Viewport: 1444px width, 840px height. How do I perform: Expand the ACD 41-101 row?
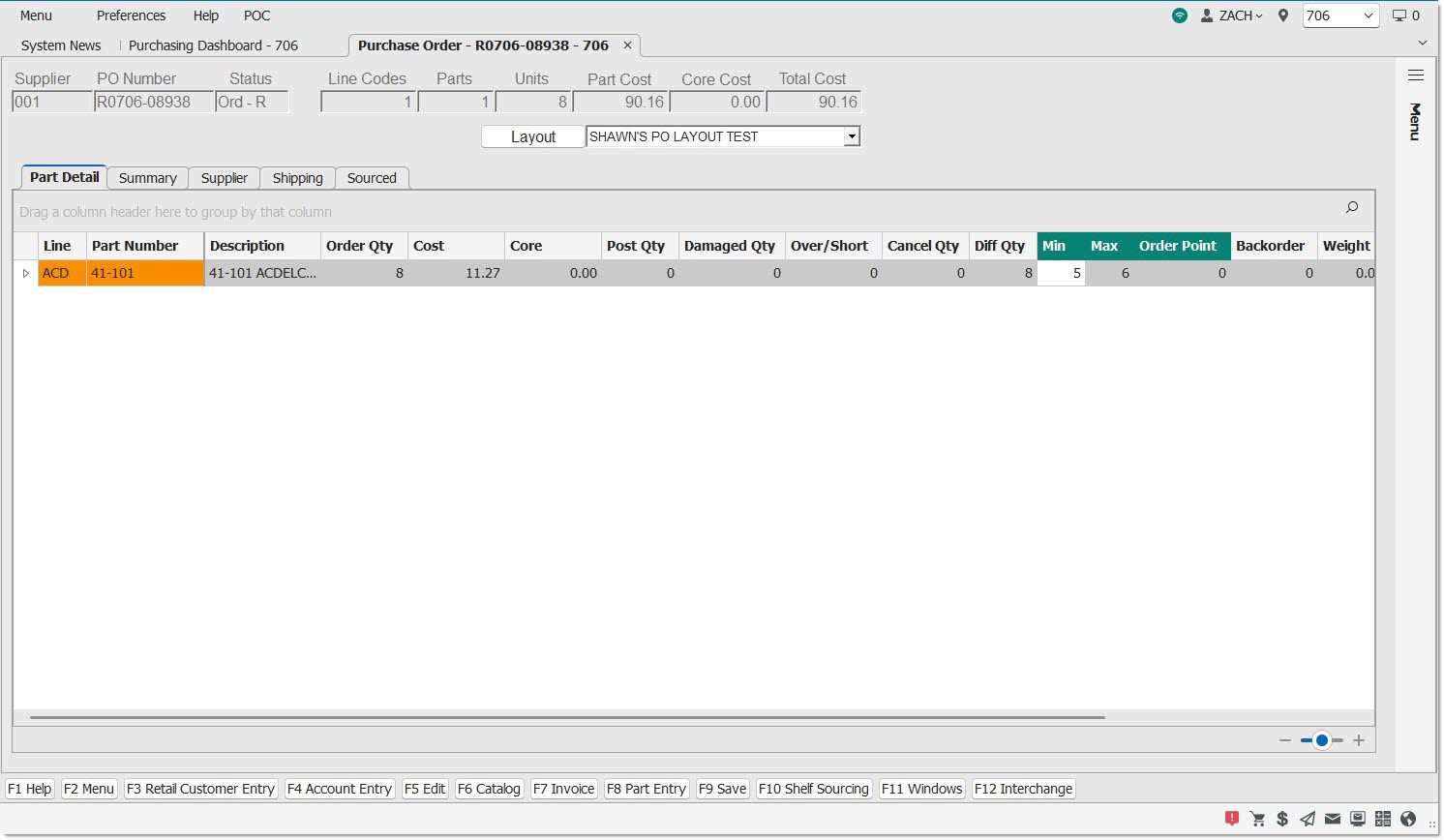point(26,274)
